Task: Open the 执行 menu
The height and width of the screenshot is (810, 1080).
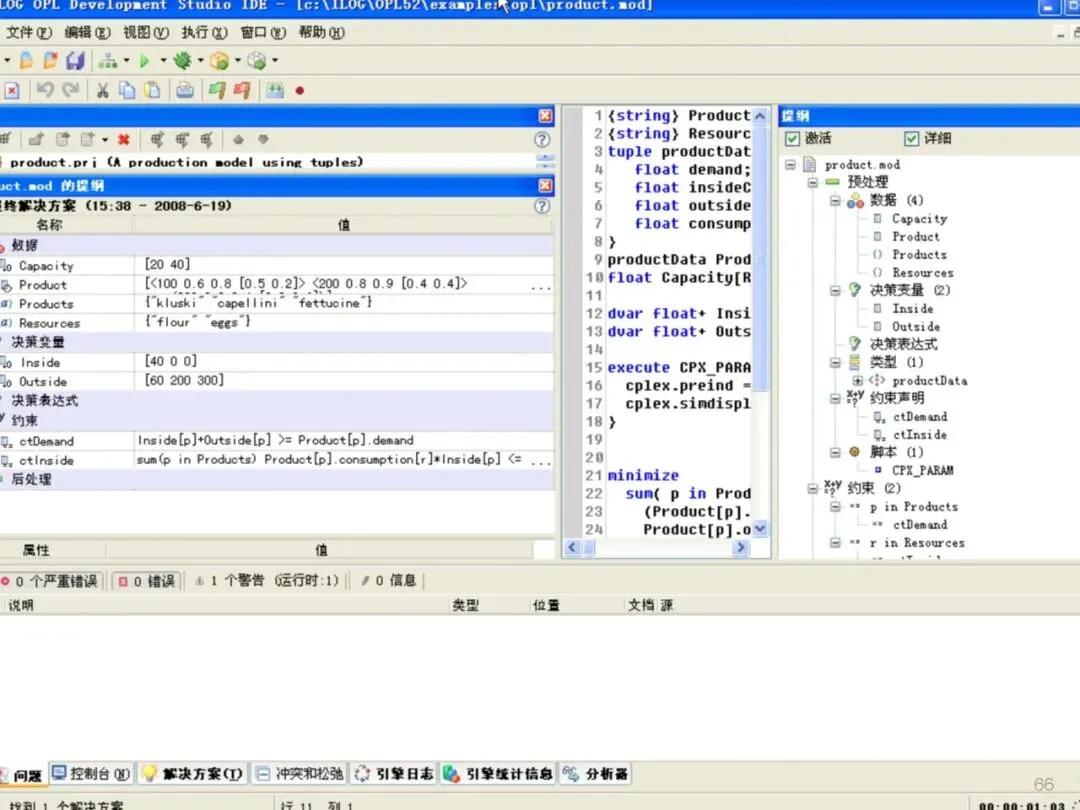Action: tap(204, 32)
